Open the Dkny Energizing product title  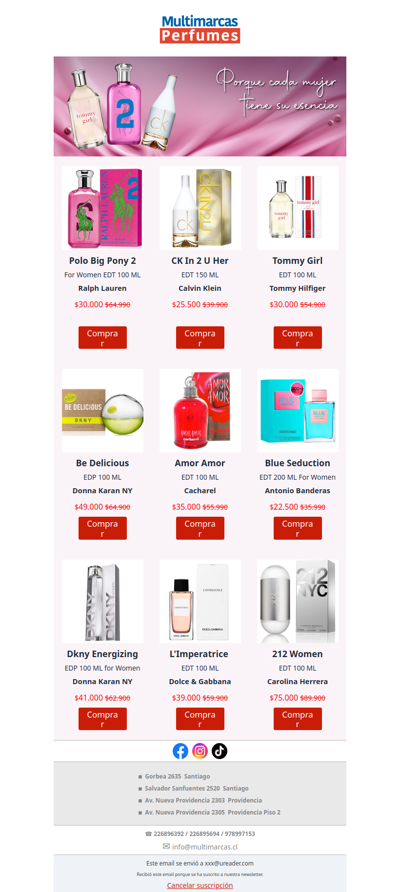(x=102, y=654)
